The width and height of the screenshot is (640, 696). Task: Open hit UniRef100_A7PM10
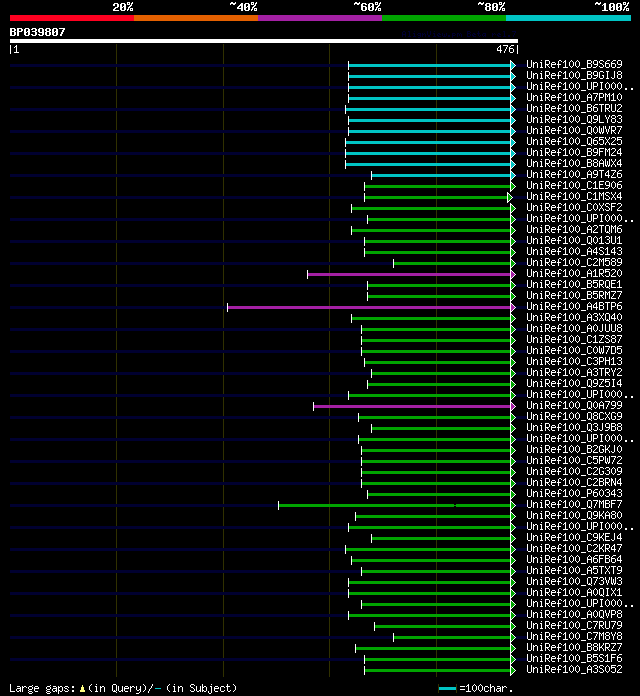tap(574, 97)
